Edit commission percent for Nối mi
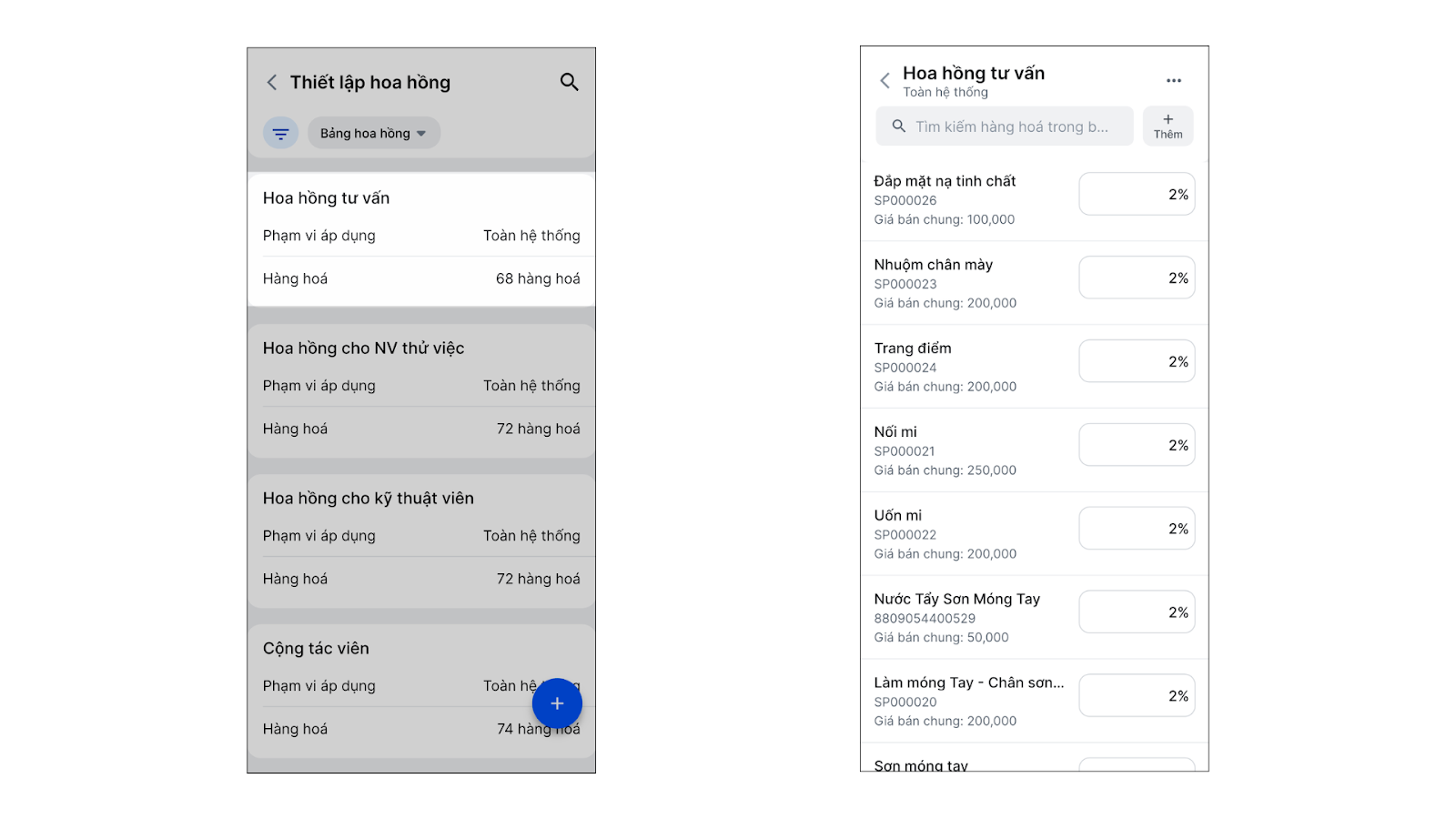Screen dimensions: 1456x819 1137,446
